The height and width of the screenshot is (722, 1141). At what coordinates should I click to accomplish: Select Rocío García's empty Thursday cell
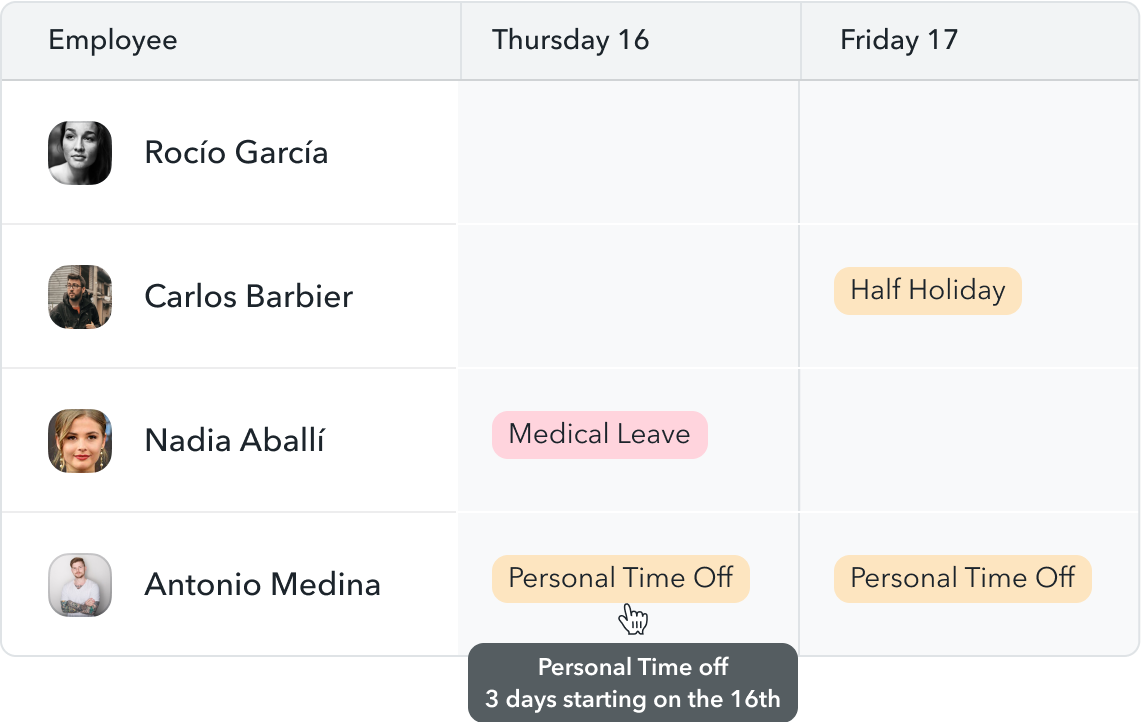click(x=628, y=153)
